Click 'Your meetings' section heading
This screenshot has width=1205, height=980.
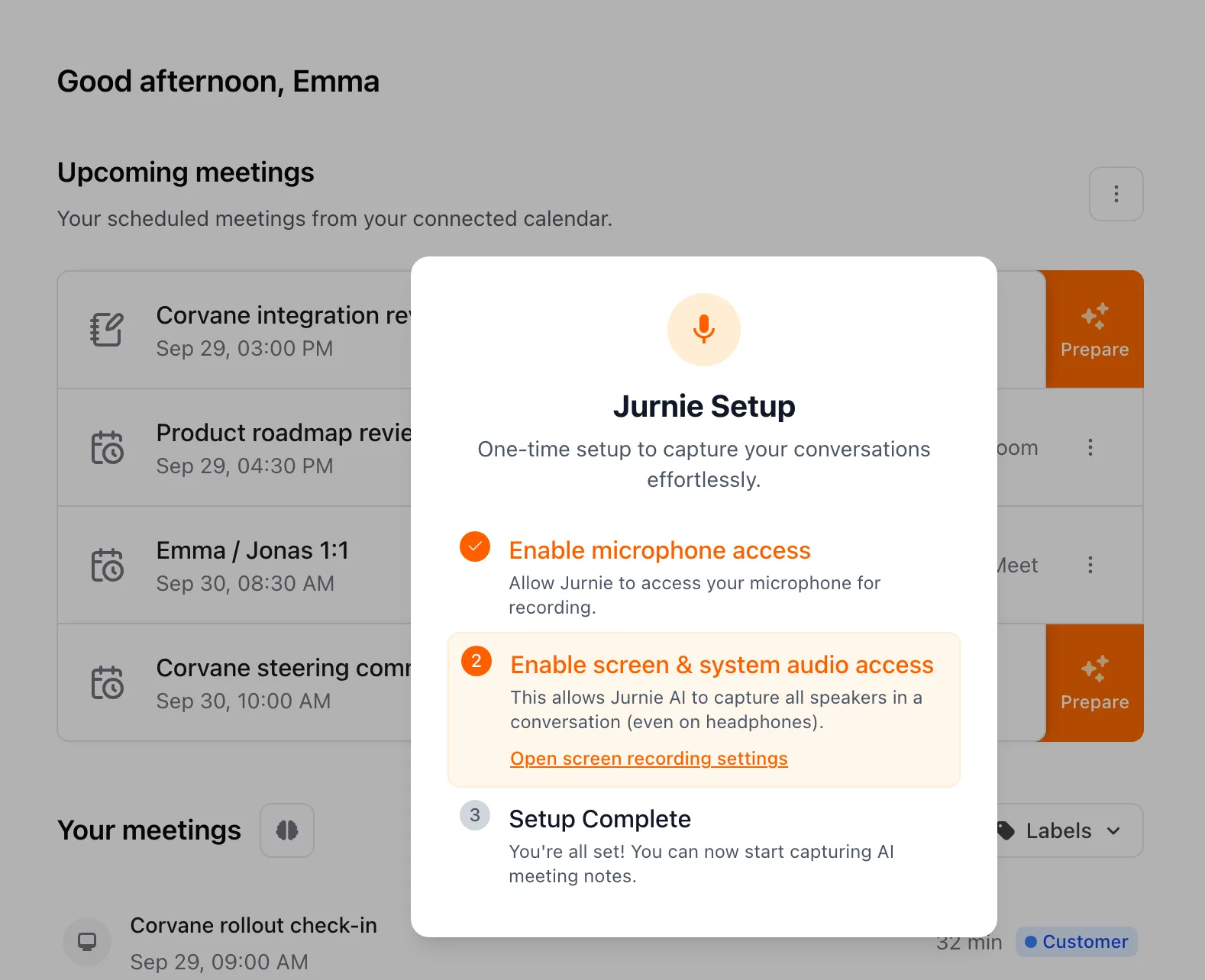[x=149, y=830]
